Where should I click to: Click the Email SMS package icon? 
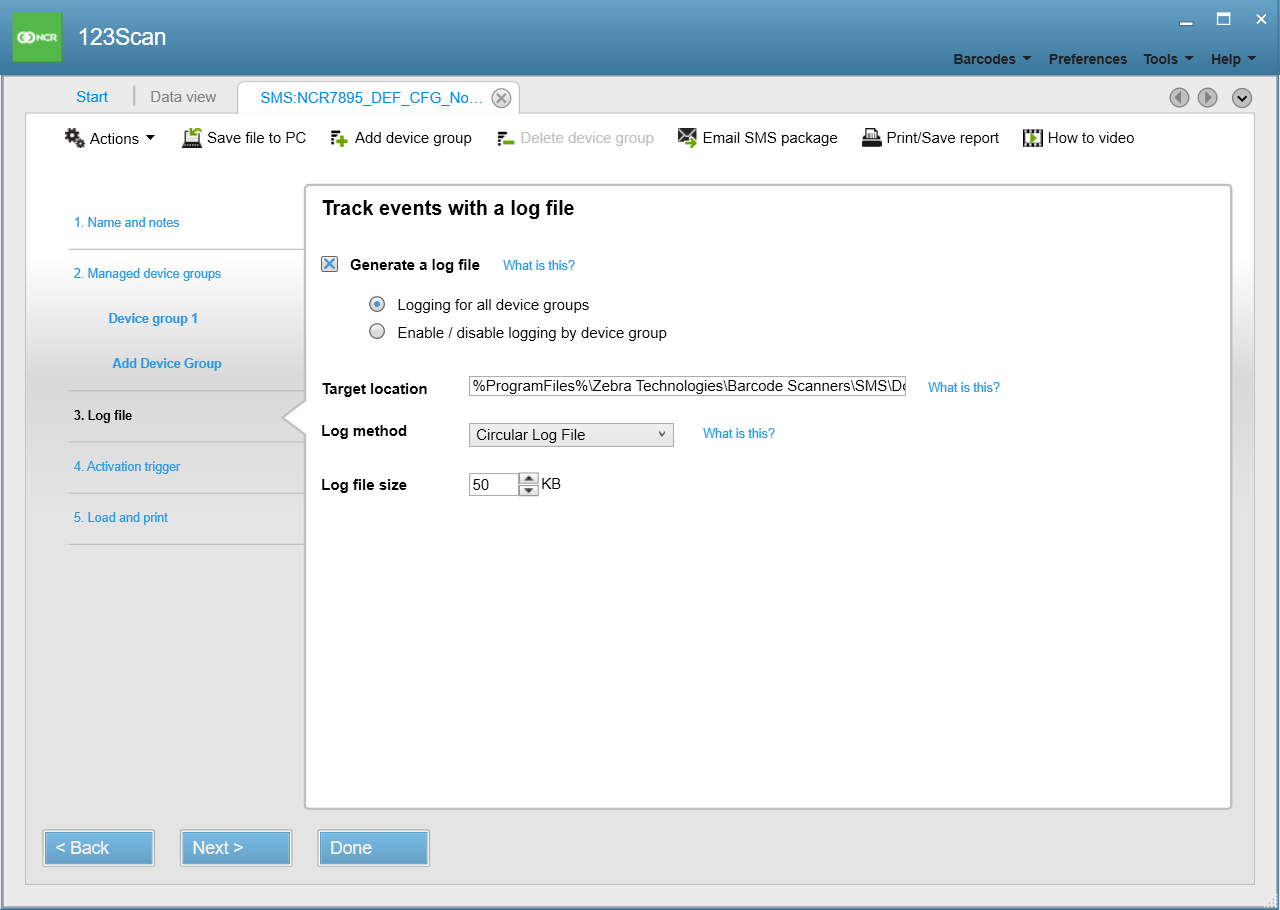pyautogui.click(x=687, y=138)
